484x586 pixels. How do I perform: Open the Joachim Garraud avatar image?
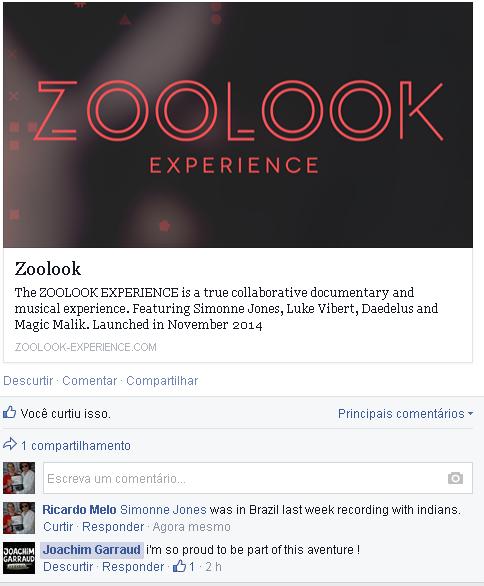tap(19, 558)
